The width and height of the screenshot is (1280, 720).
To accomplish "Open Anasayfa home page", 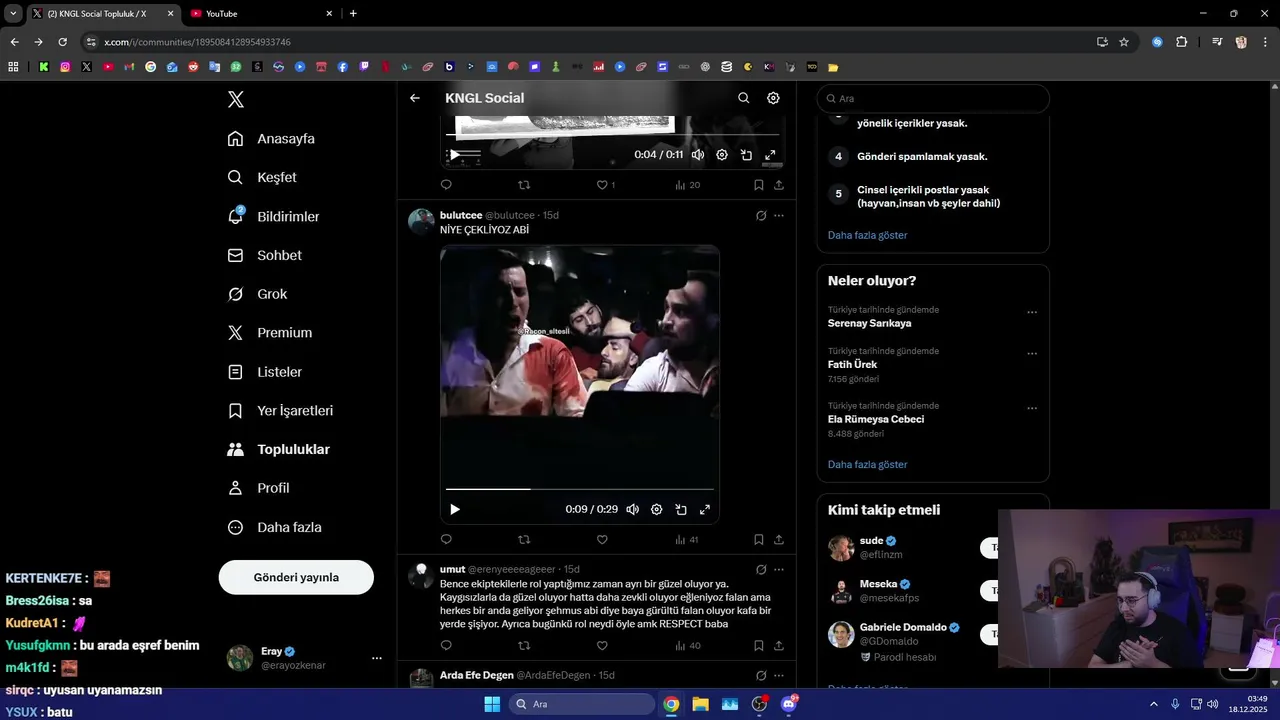I will tap(271, 139).
